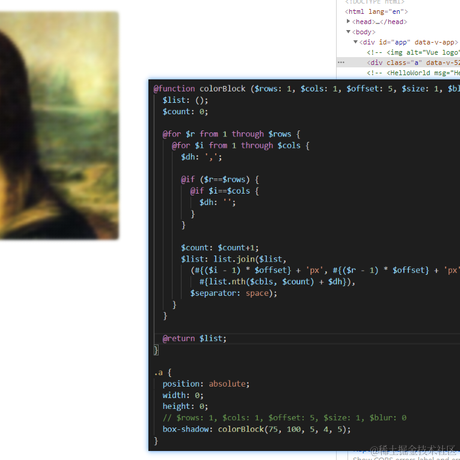Click the box-shadow colorBlock call line
Image resolution: width=460 pixels, height=460 pixels.
coord(256,429)
